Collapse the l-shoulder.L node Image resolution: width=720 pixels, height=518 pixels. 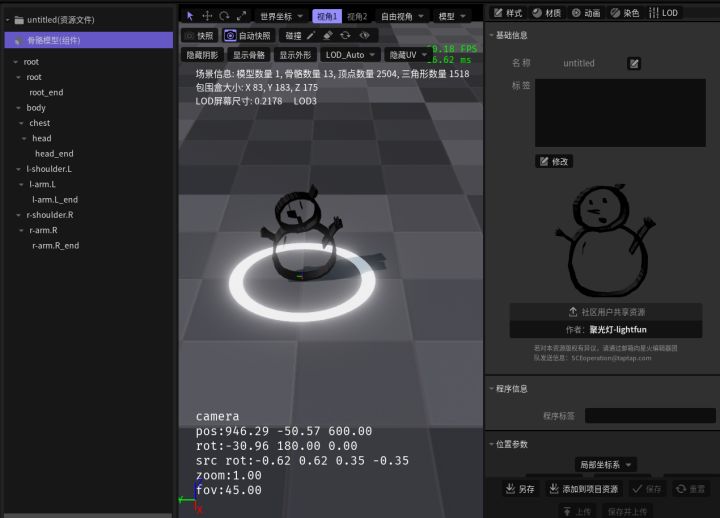click(x=18, y=169)
